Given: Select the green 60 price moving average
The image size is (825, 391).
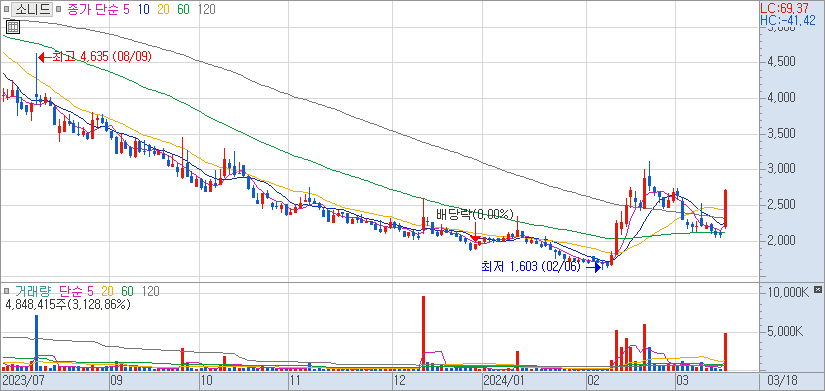Looking at the screenshot, I should tap(184, 9).
